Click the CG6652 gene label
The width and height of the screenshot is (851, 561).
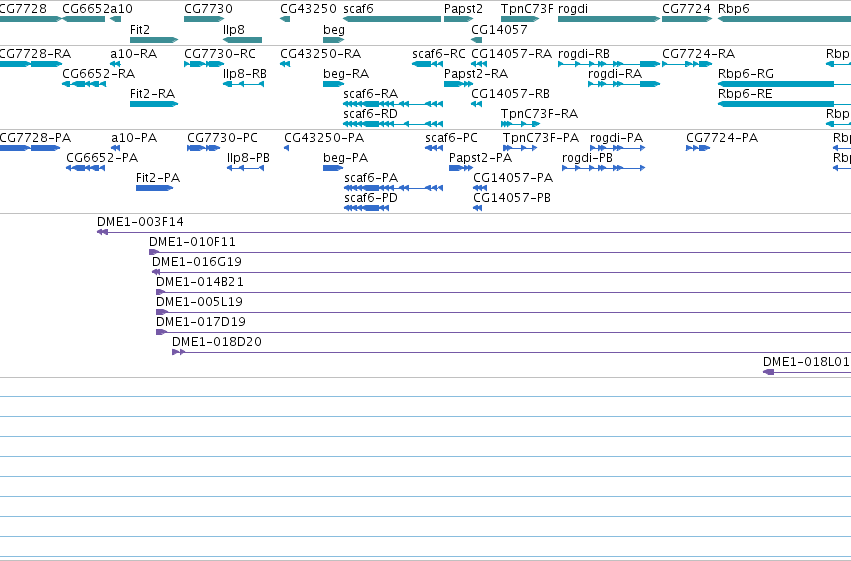87,9
